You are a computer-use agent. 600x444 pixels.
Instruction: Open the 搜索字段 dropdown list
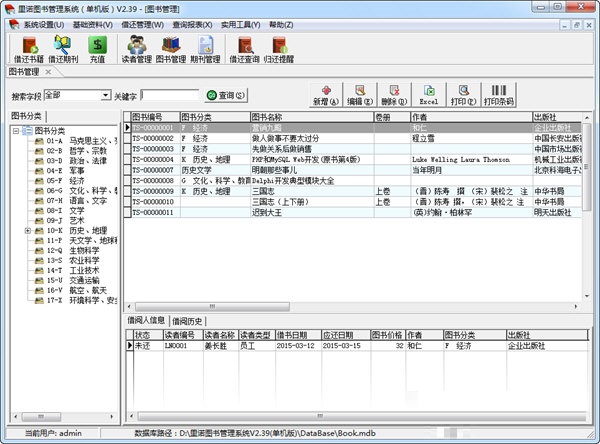click(106, 96)
